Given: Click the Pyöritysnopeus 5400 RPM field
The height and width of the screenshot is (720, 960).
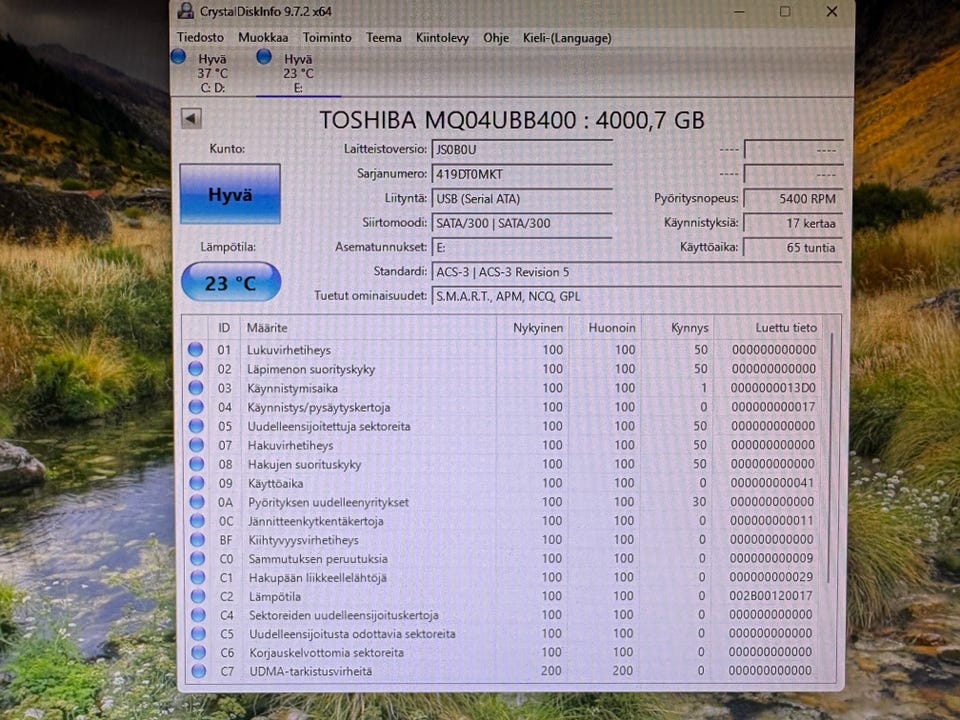Looking at the screenshot, I should click(x=793, y=198).
